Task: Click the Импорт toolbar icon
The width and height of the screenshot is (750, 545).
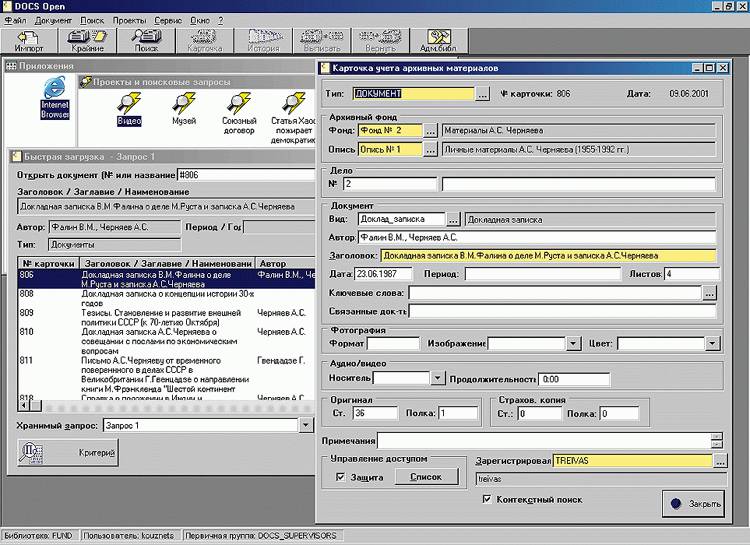Action: (29, 40)
